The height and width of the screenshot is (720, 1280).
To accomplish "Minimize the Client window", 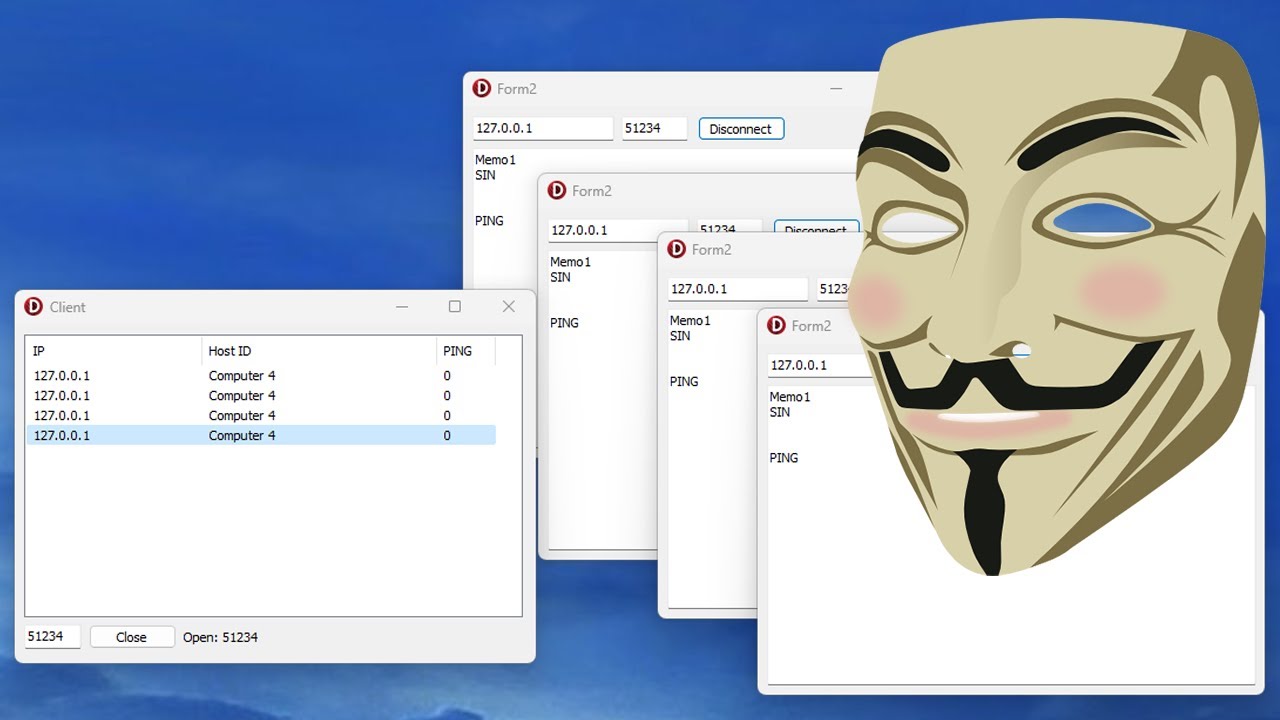I will pyautogui.click(x=402, y=307).
